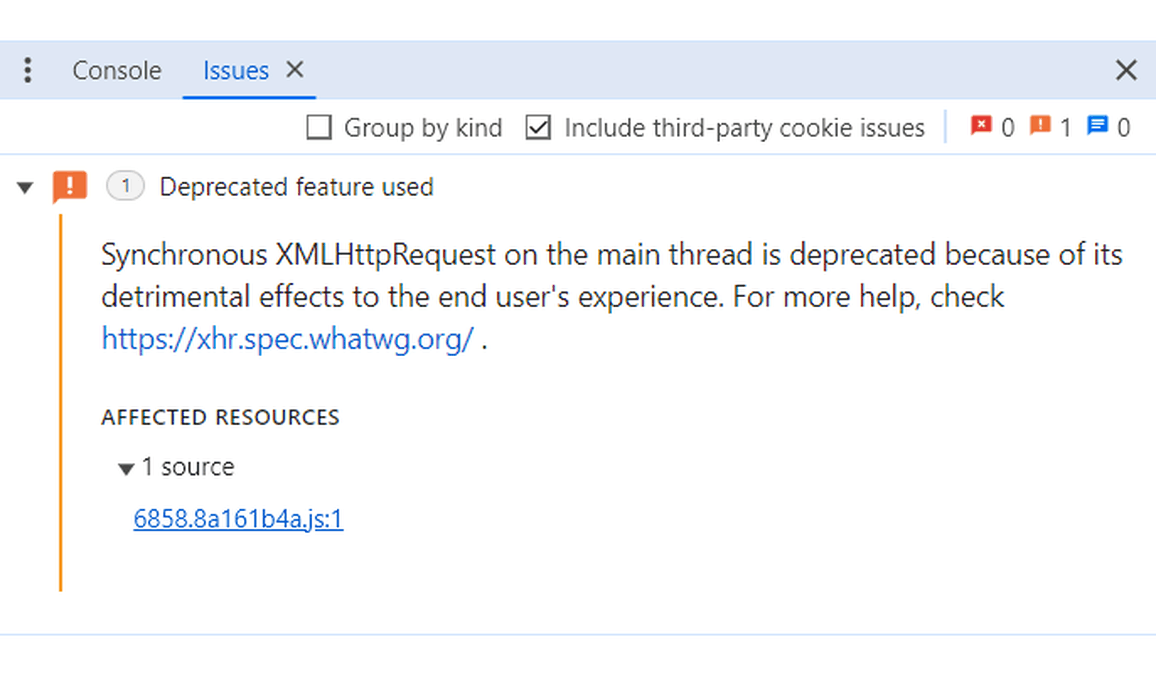
Task: Open the drawer kebab menu
Action: pyautogui.click(x=28, y=70)
